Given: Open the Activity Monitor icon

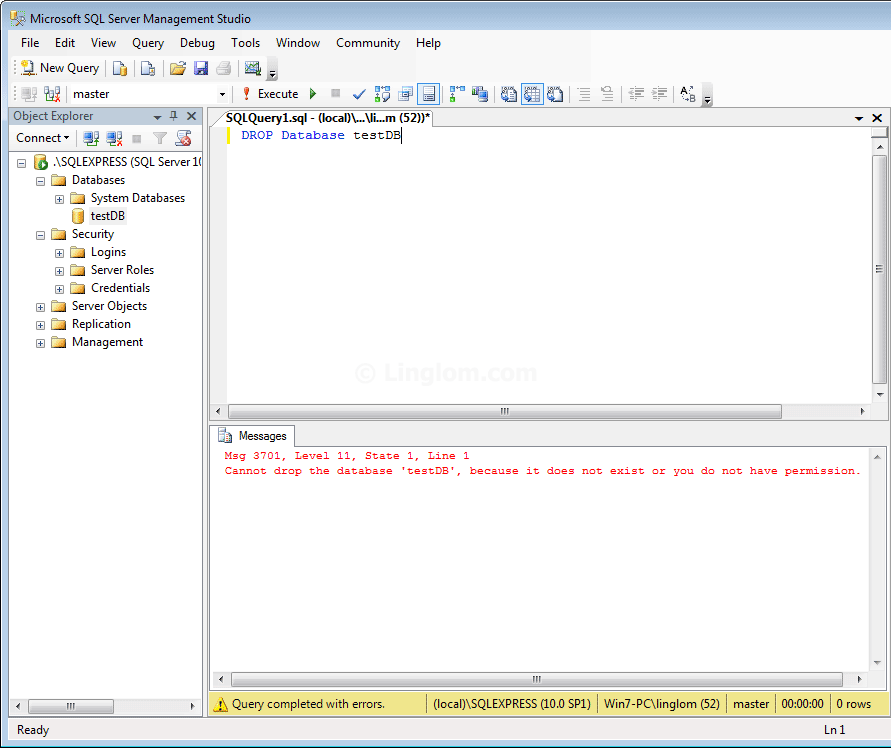Looking at the screenshot, I should pyautogui.click(x=253, y=68).
